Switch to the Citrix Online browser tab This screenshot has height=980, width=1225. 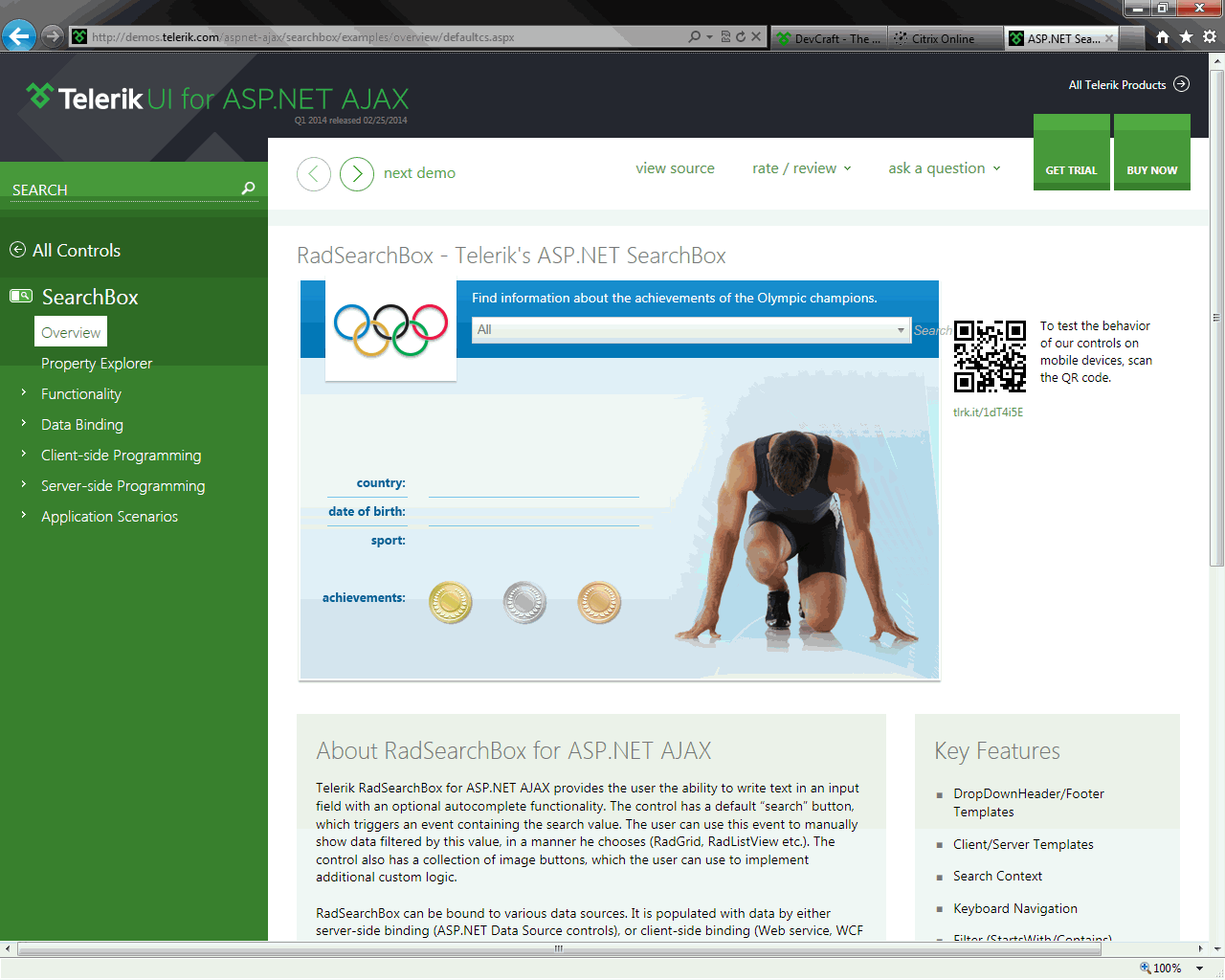pos(944,38)
